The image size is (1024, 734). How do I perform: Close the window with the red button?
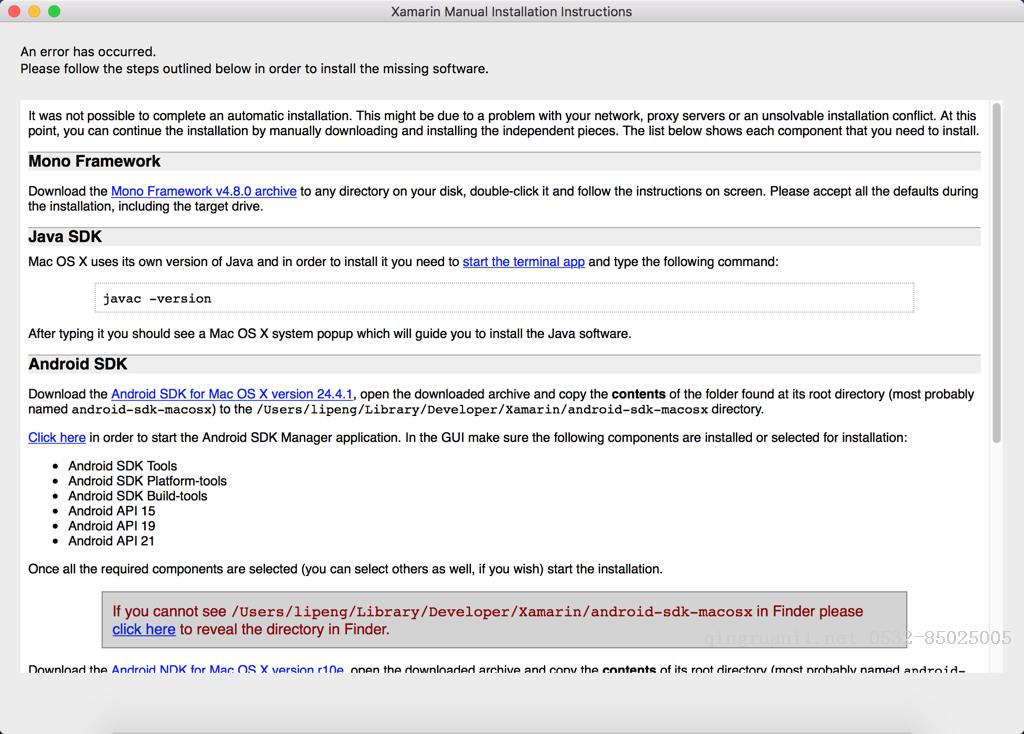(x=14, y=11)
